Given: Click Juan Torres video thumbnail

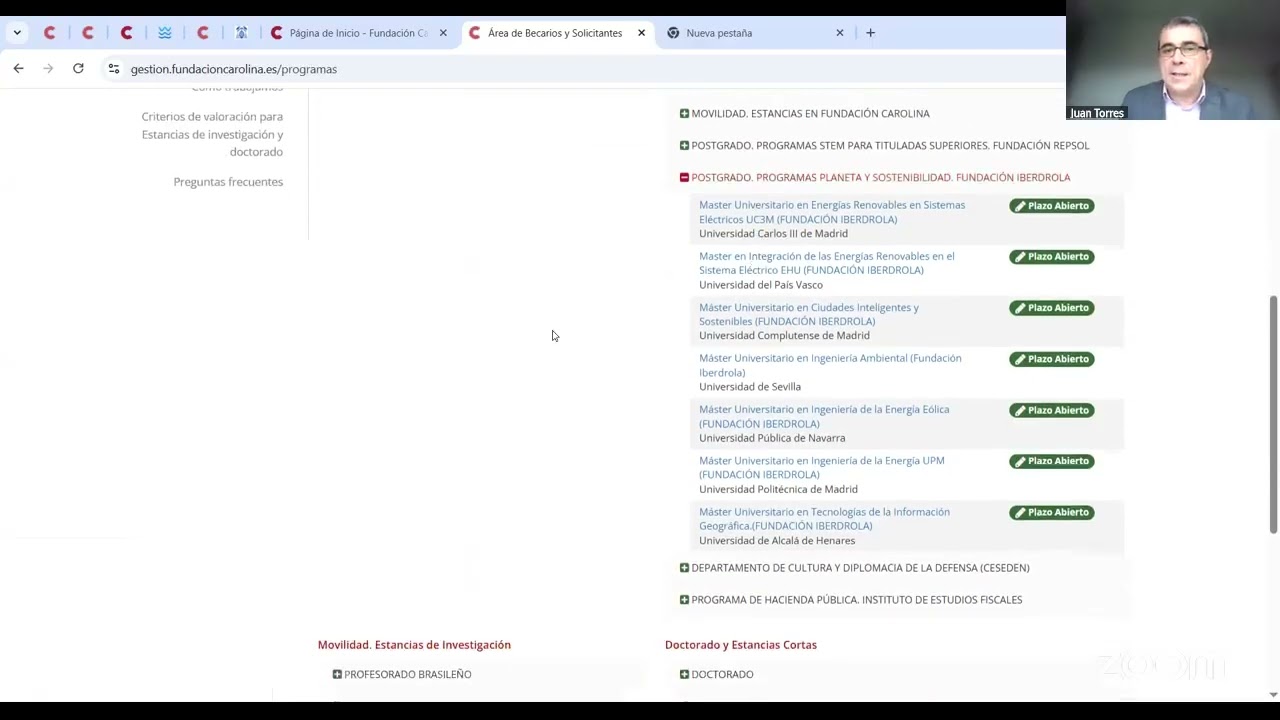Looking at the screenshot, I should pos(1173,60).
